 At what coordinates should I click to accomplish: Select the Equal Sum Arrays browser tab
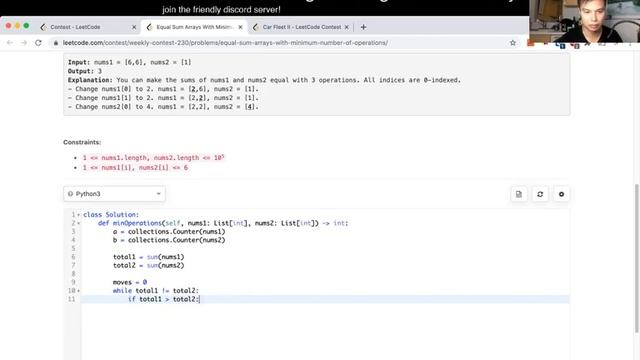tap(194, 27)
